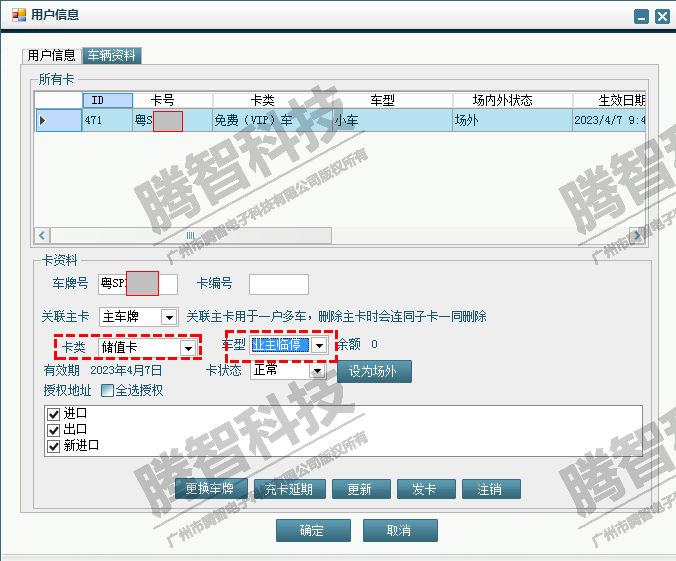The image size is (676, 561).
Task: Minimize the 用户信息 dialog window
Action: tap(641, 16)
